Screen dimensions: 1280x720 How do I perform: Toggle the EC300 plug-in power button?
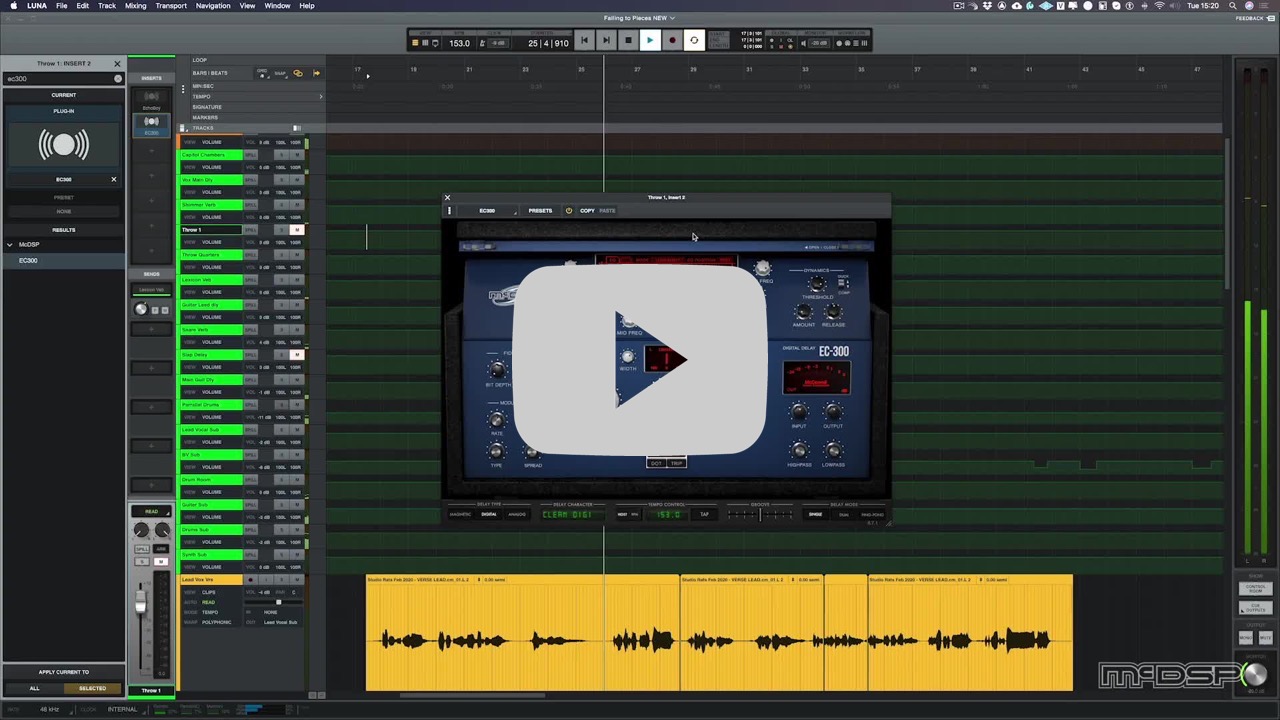point(568,211)
